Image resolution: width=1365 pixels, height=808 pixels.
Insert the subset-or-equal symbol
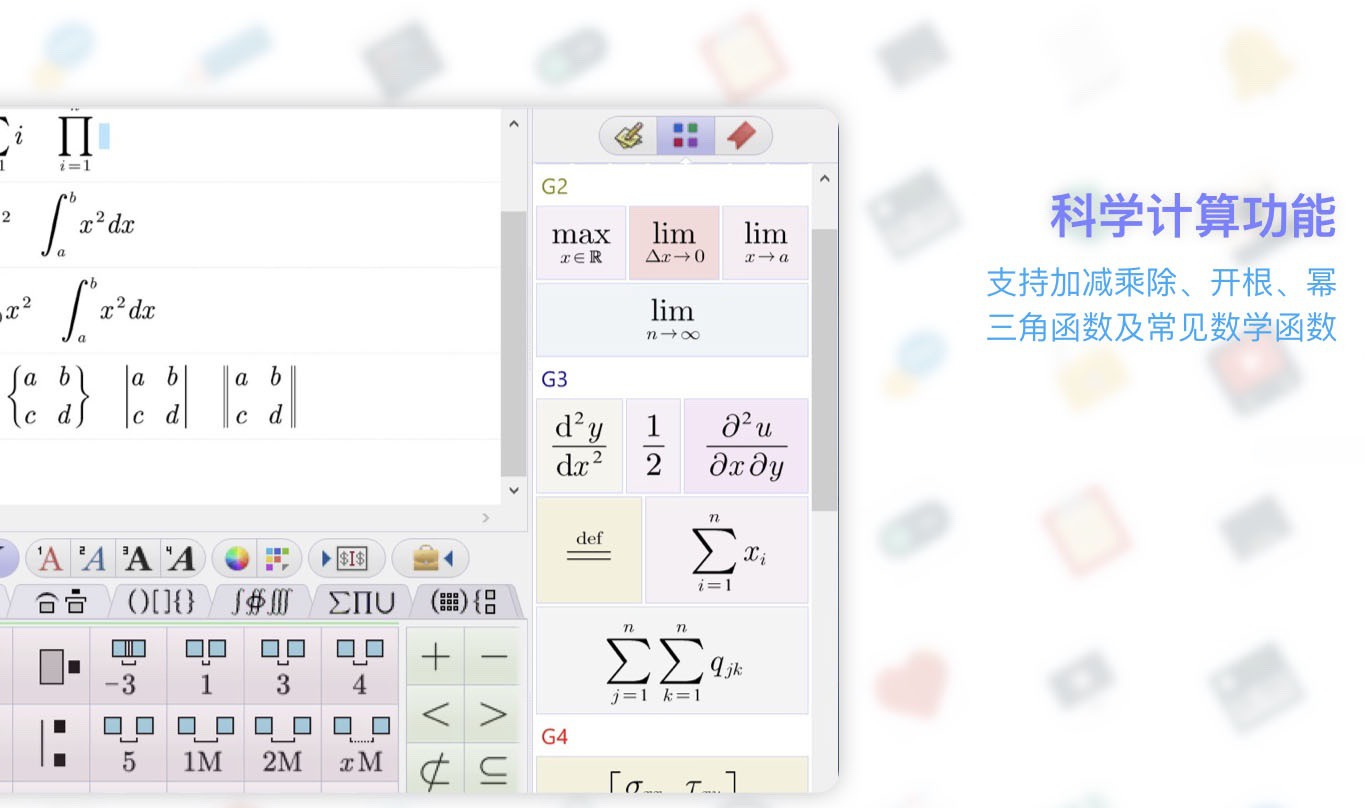point(493,769)
